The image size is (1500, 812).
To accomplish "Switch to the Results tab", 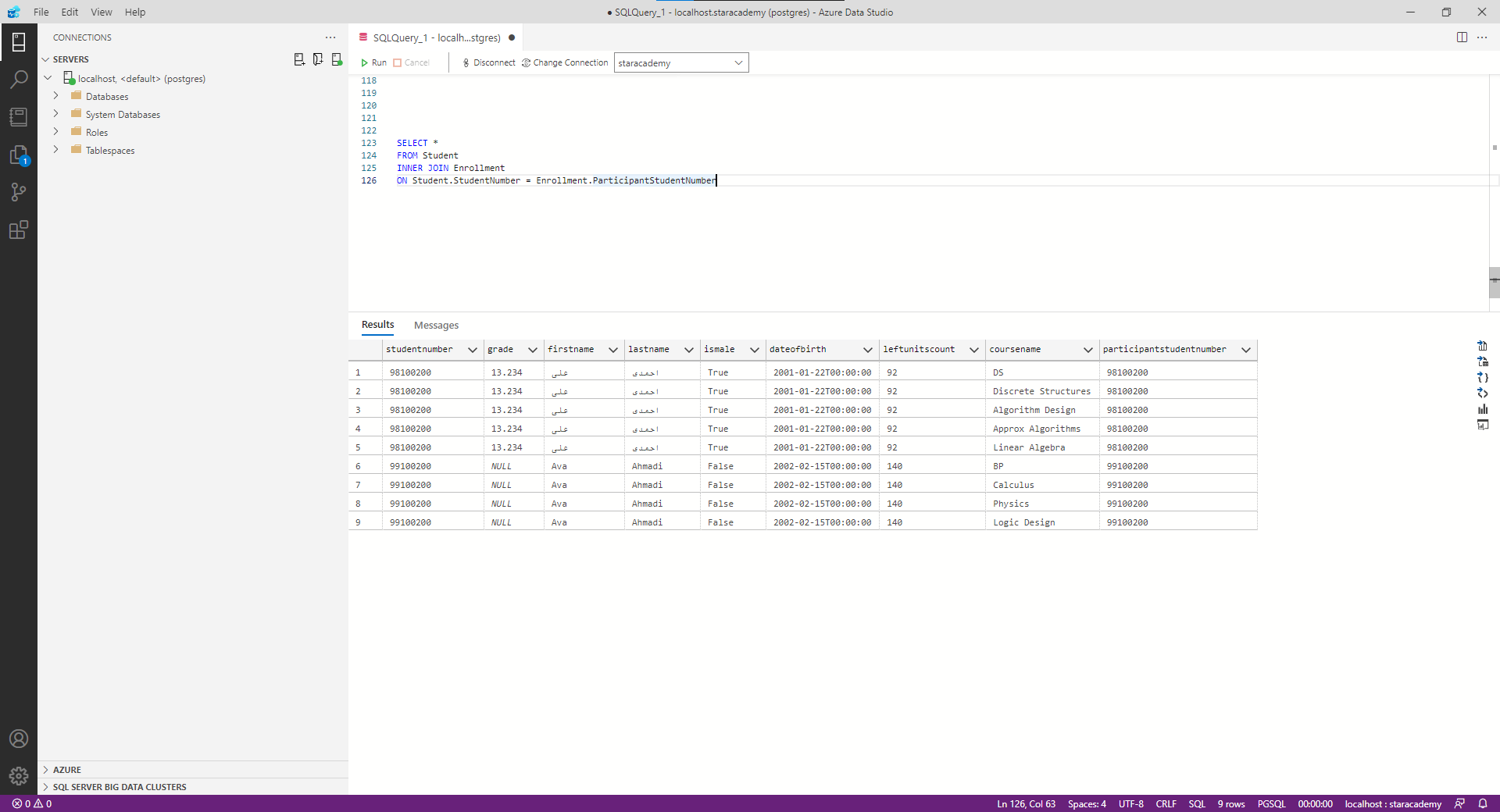I will pyautogui.click(x=377, y=325).
